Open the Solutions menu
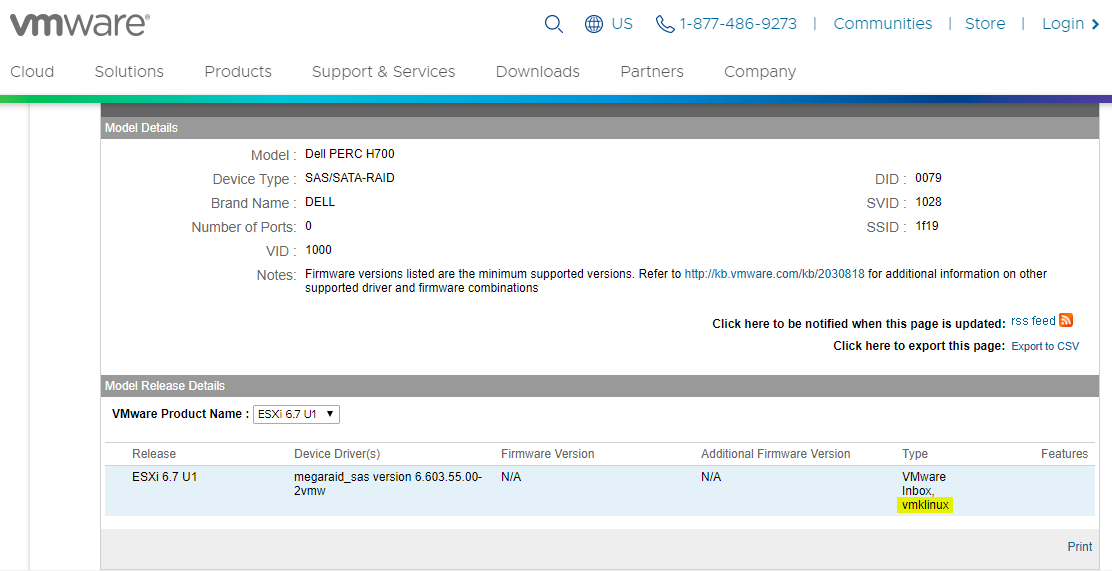The width and height of the screenshot is (1112, 571). click(x=129, y=72)
